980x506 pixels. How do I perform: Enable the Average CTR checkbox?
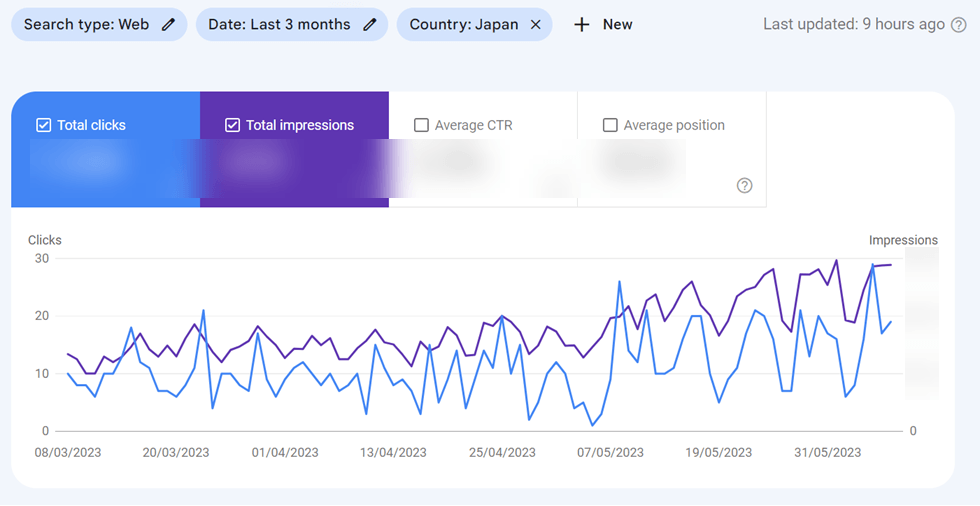click(421, 125)
